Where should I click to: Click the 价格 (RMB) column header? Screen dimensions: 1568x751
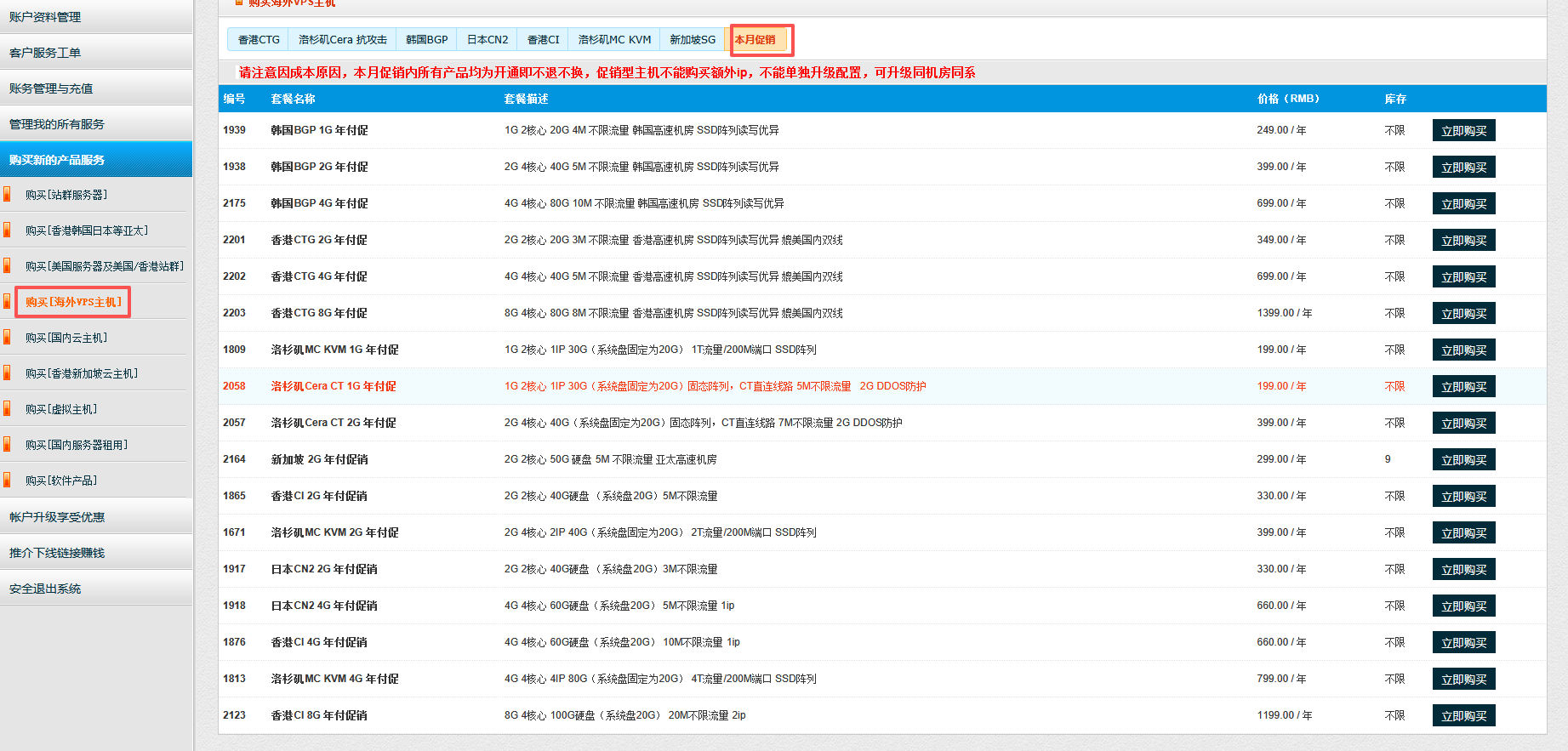pos(1288,99)
